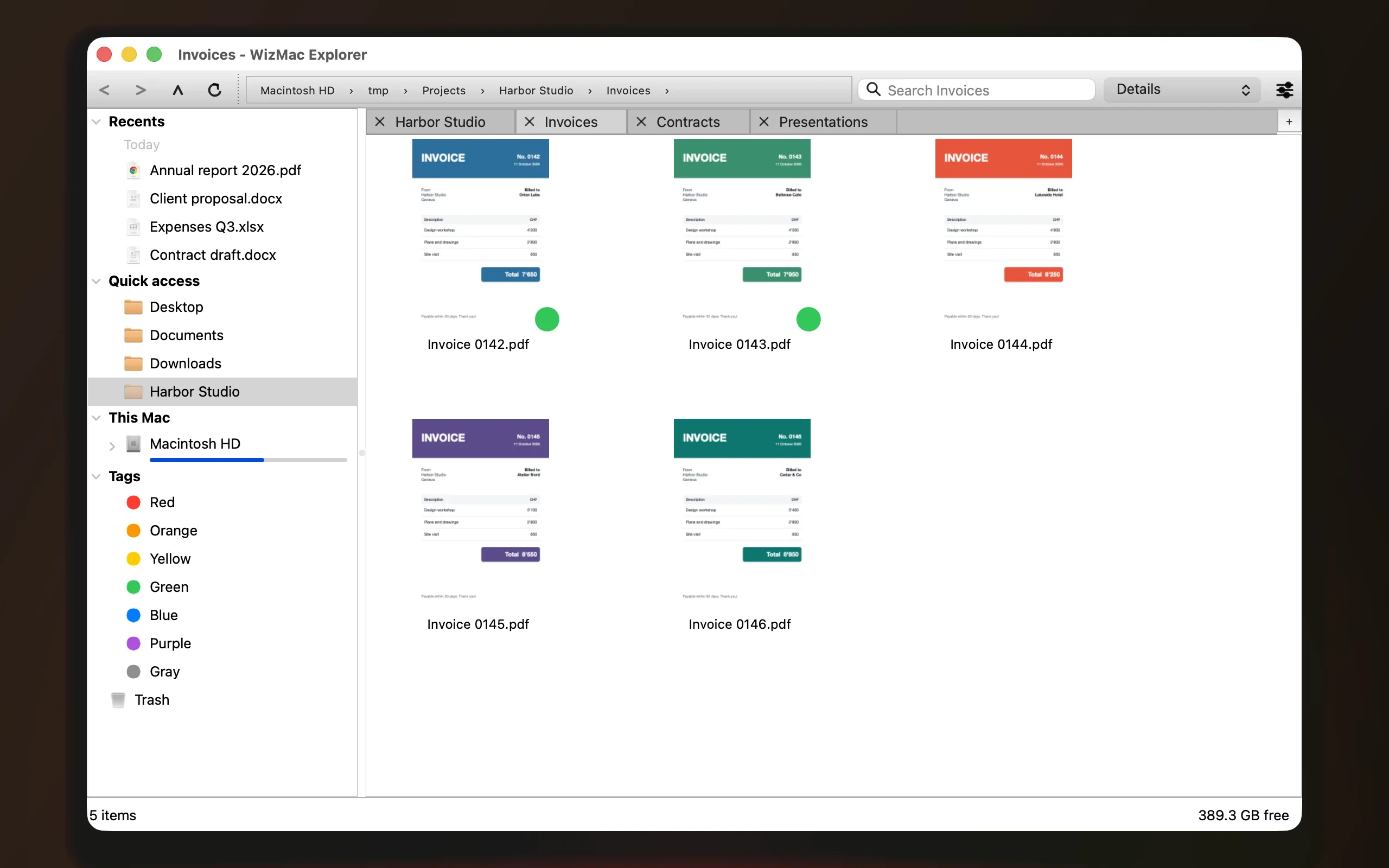Click the search magnifier icon
This screenshot has height=868, width=1389.
pyautogui.click(x=873, y=90)
